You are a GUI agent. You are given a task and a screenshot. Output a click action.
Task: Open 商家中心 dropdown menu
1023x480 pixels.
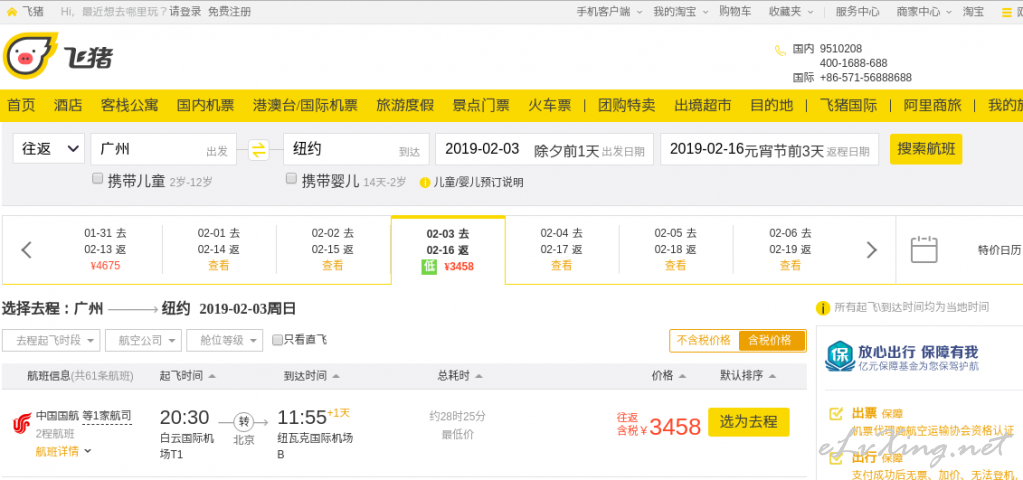click(924, 12)
